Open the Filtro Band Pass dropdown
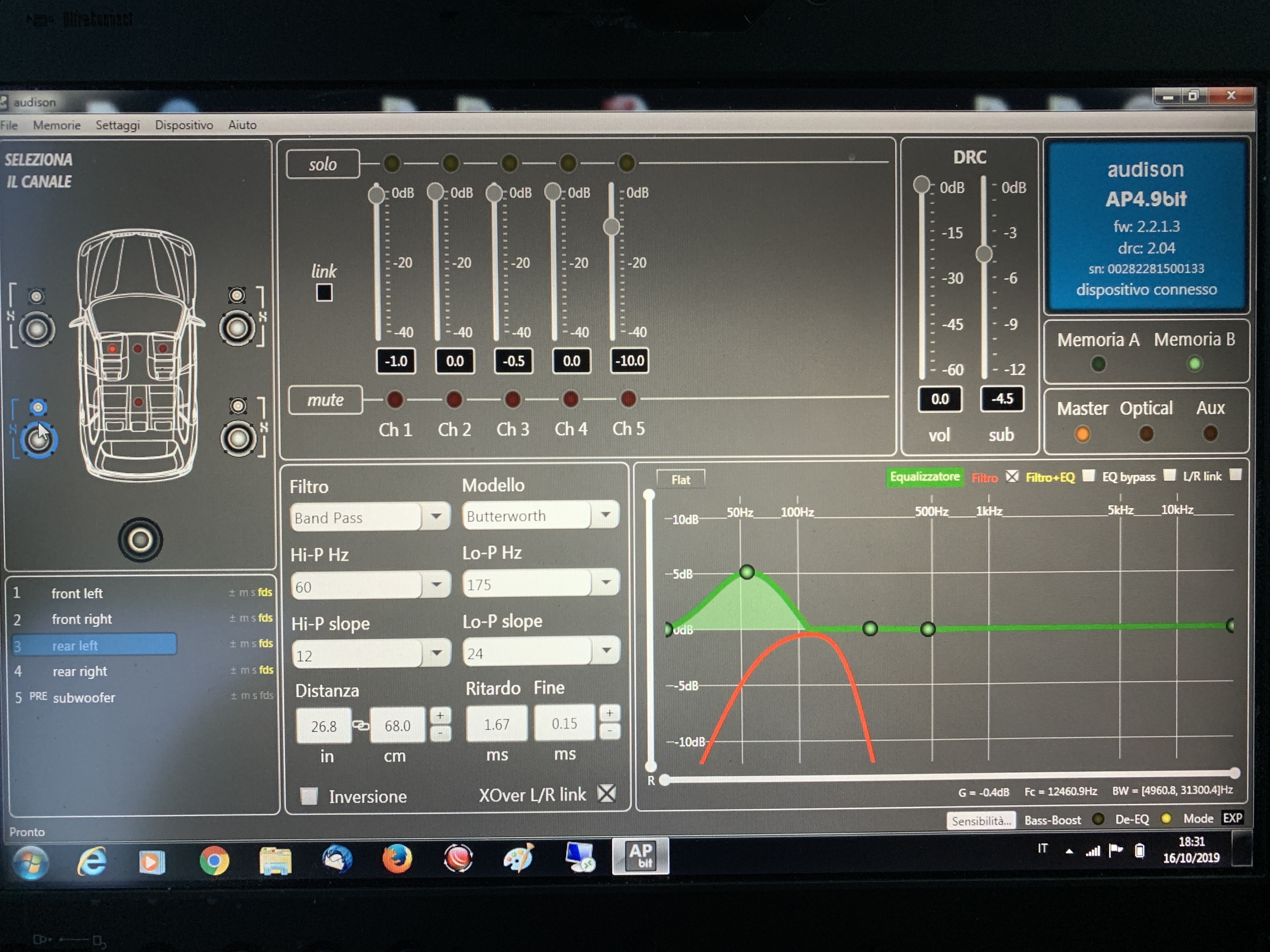This screenshot has width=1270, height=952. 370,517
